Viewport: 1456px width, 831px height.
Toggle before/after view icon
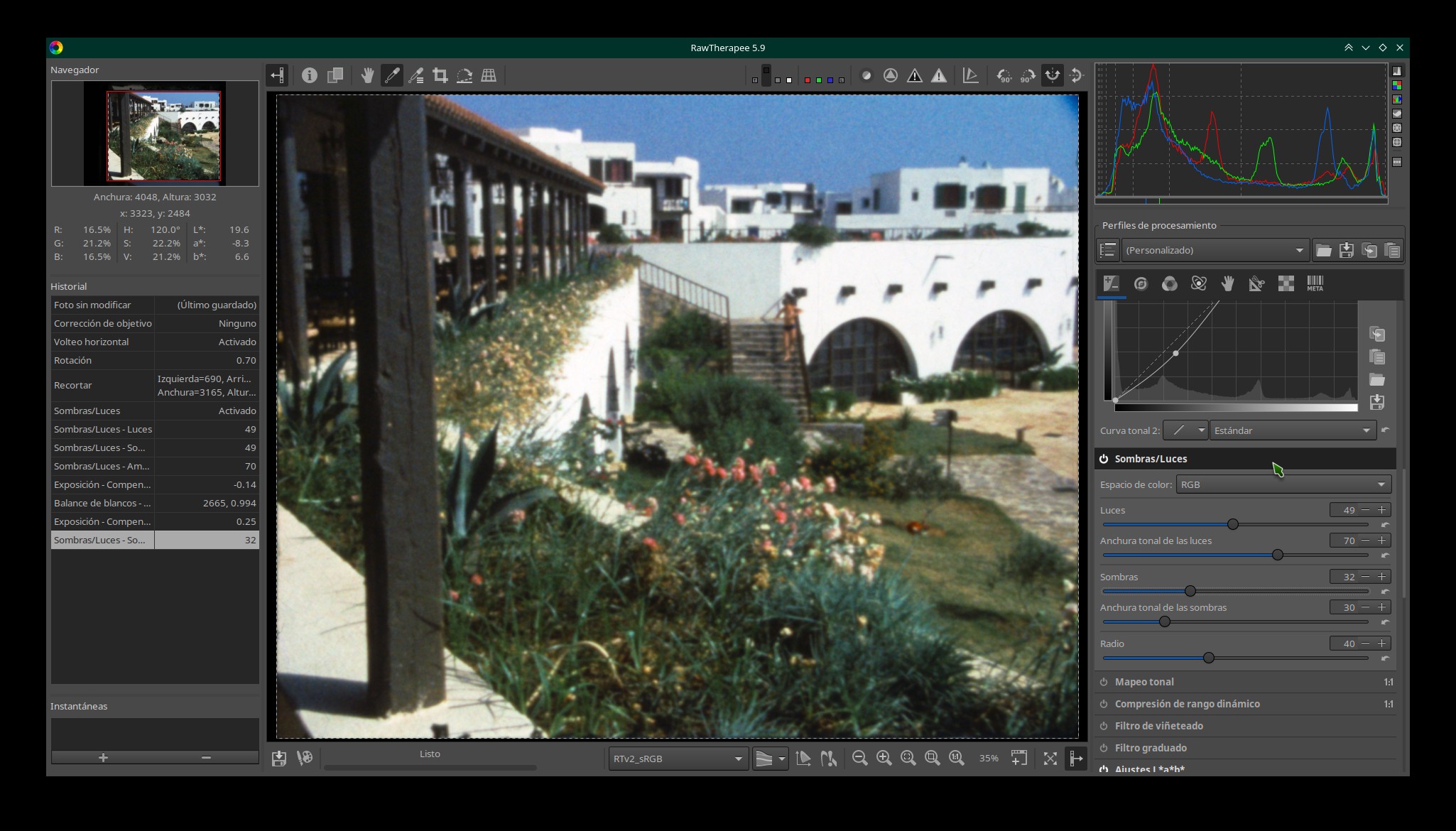point(335,75)
